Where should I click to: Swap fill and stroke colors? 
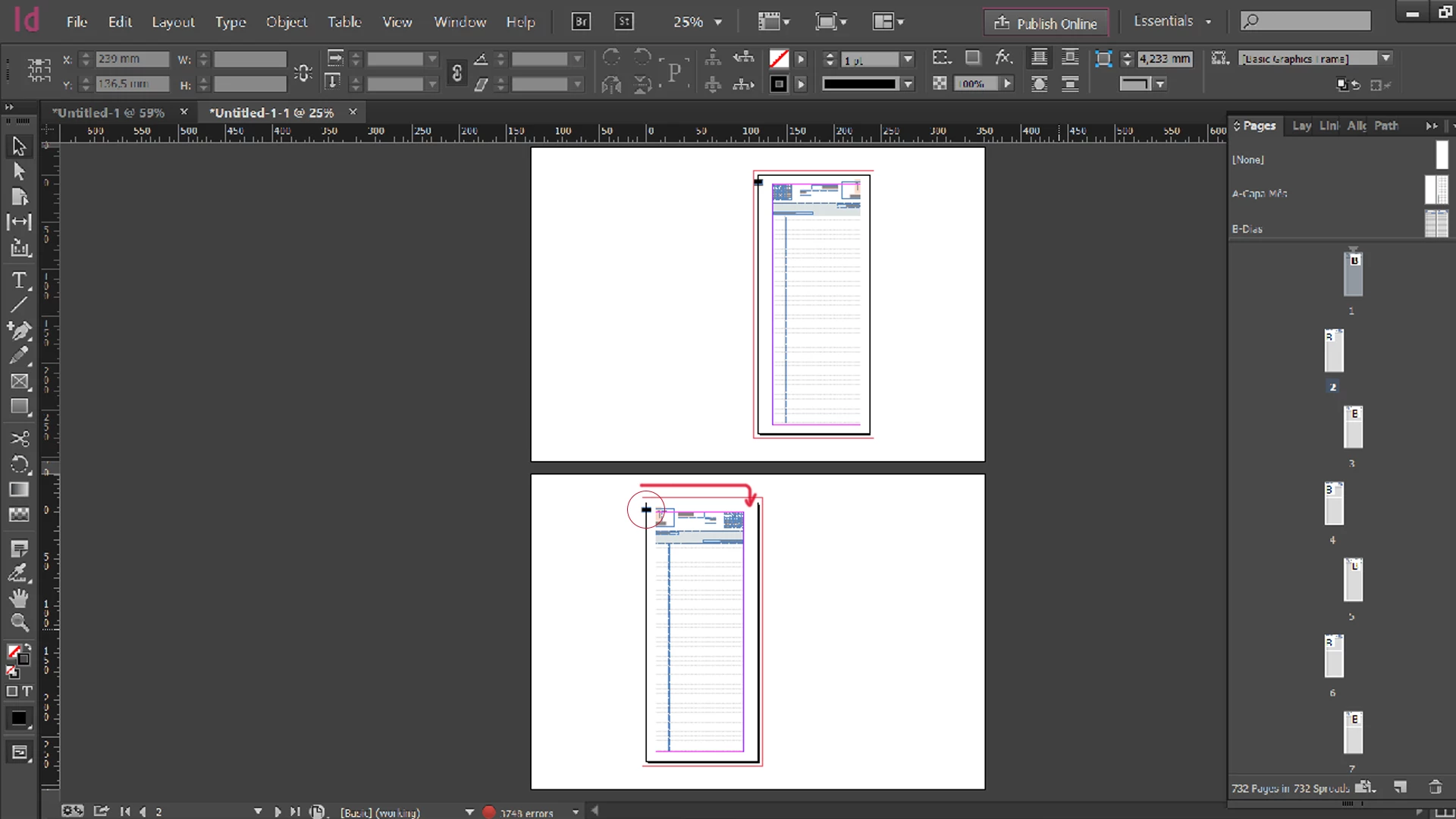[x=27, y=648]
